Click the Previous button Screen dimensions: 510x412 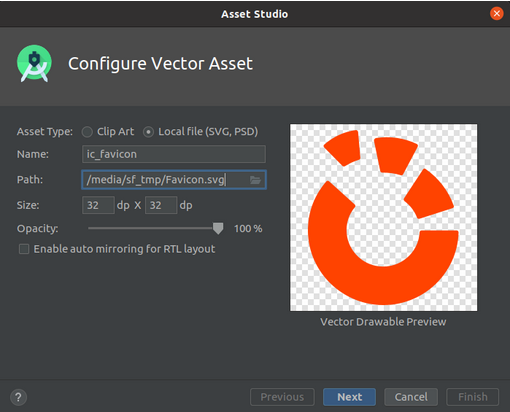point(282,397)
